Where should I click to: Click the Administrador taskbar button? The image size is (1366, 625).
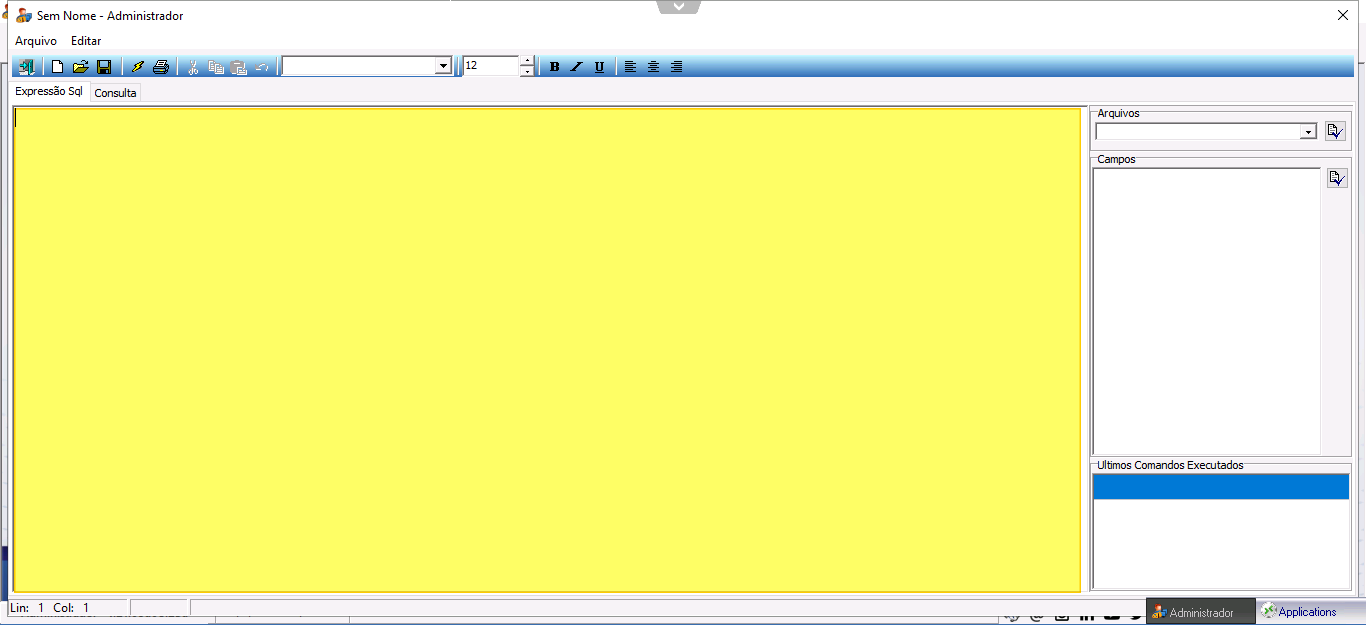(x=1200, y=612)
